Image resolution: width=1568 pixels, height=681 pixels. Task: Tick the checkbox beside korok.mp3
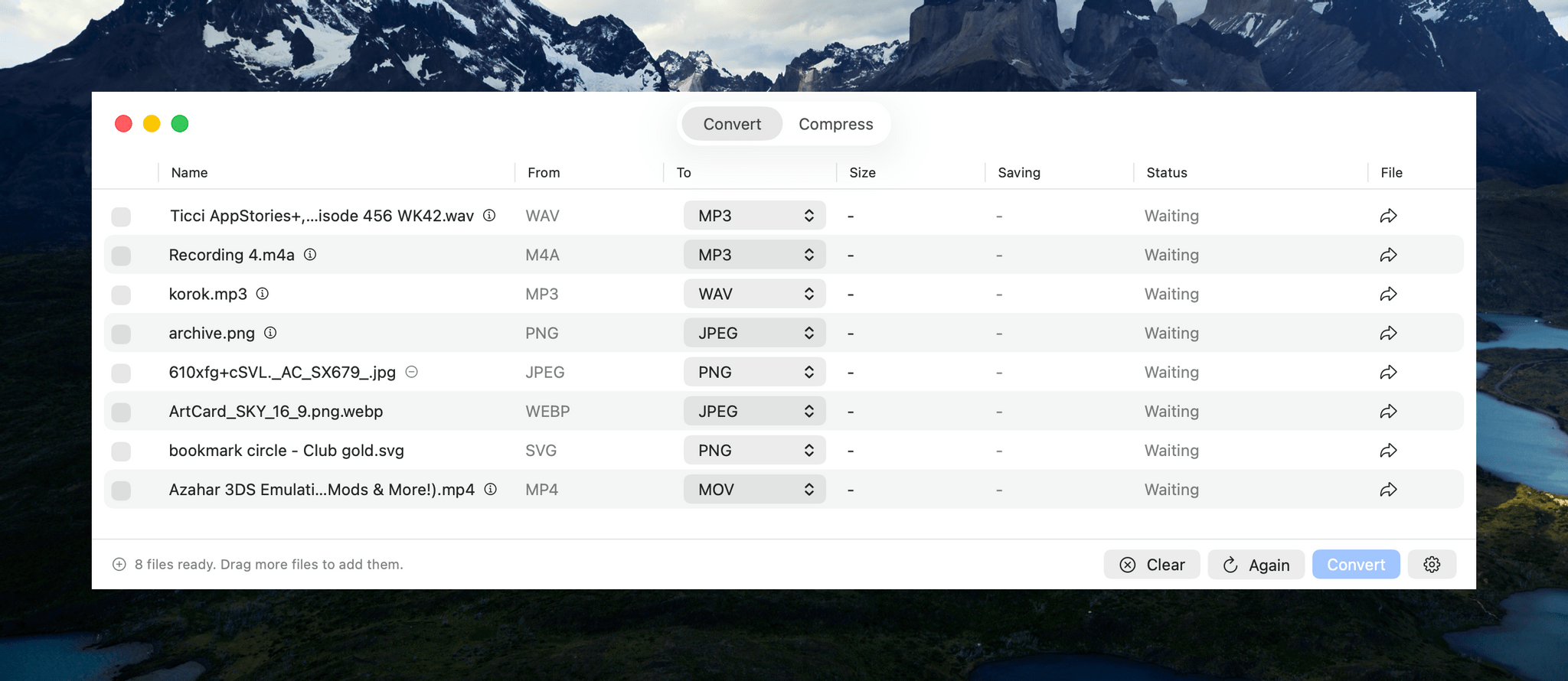click(x=121, y=295)
